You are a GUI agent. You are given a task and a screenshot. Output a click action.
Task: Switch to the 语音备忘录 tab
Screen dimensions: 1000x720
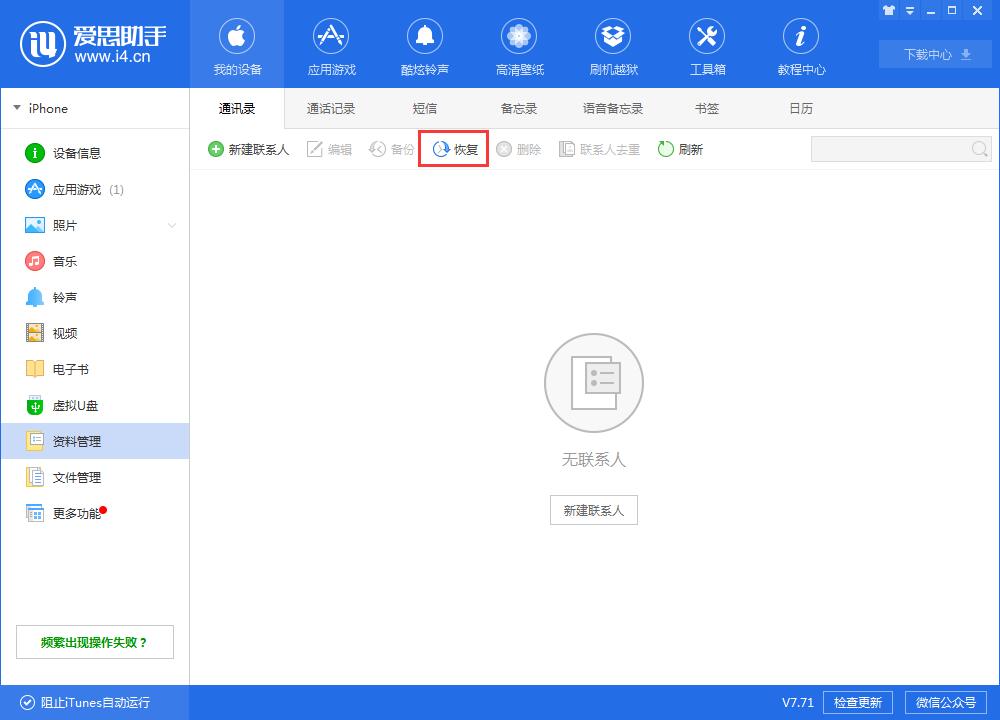coord(613,108)
